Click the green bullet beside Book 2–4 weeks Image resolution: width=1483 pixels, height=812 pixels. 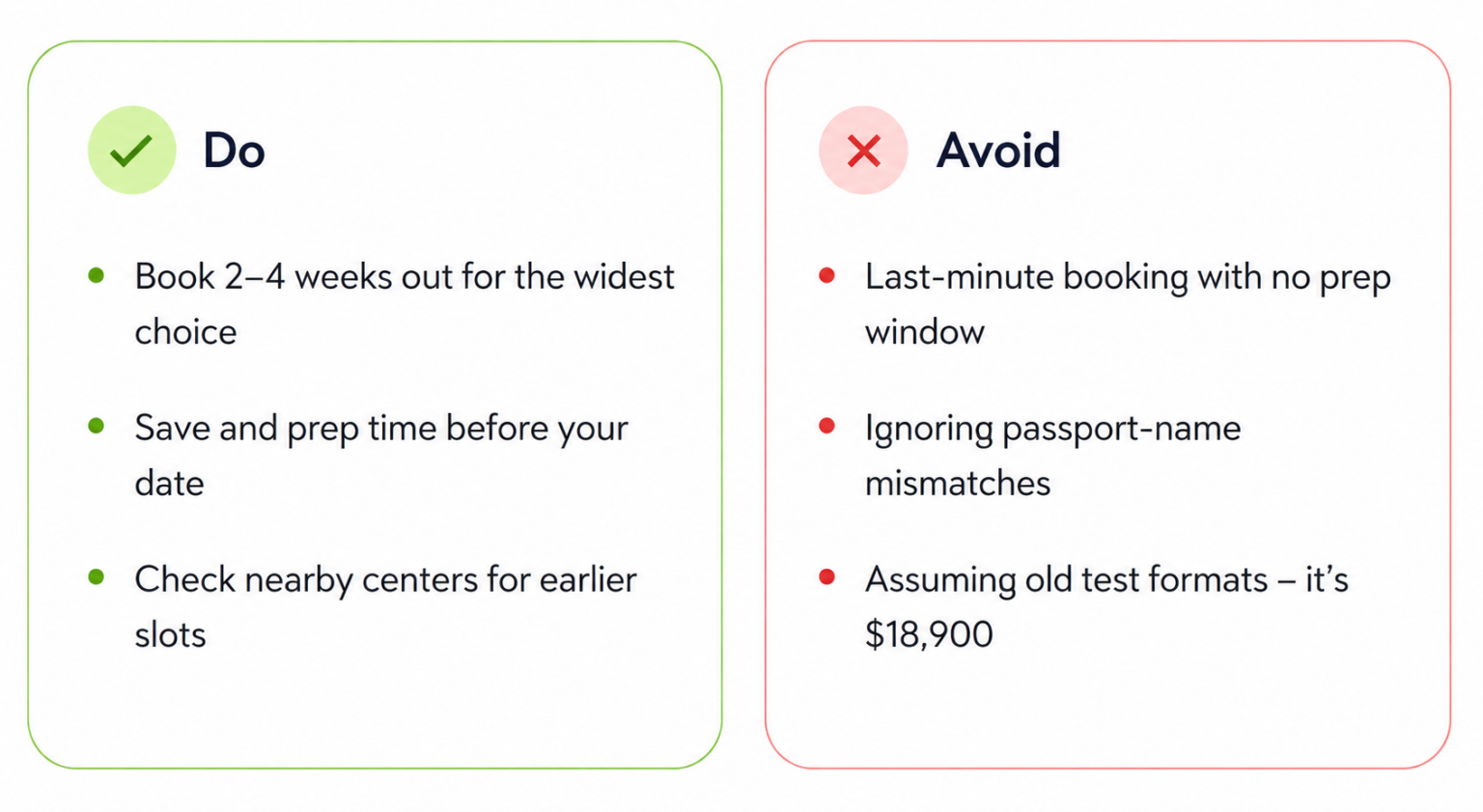pos(97,275)
